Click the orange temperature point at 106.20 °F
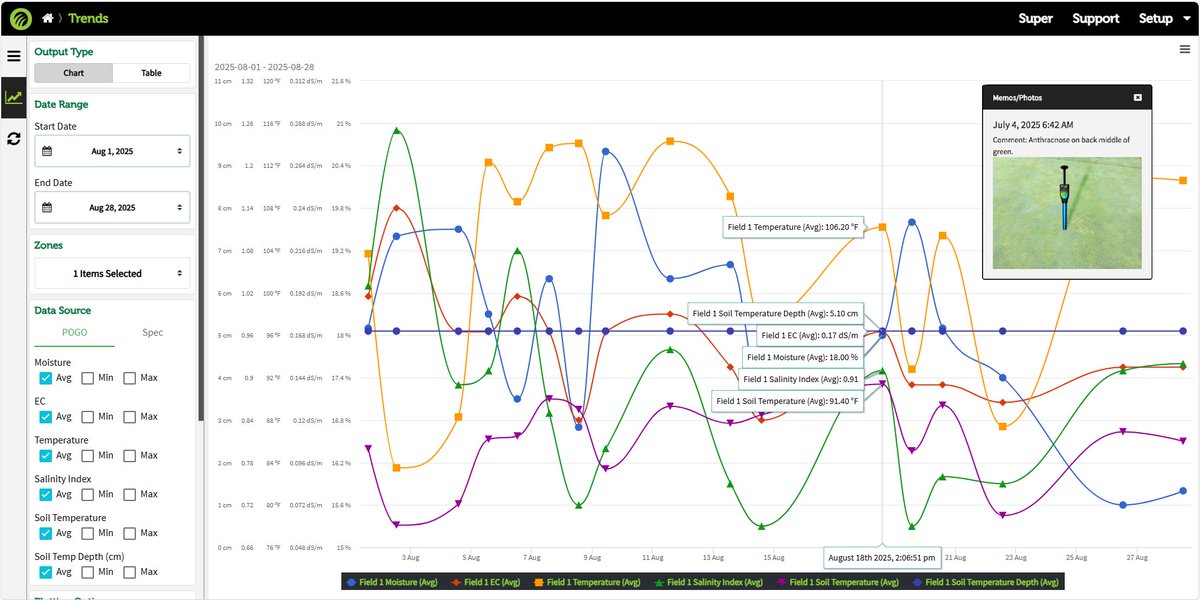 coord(883,227)
